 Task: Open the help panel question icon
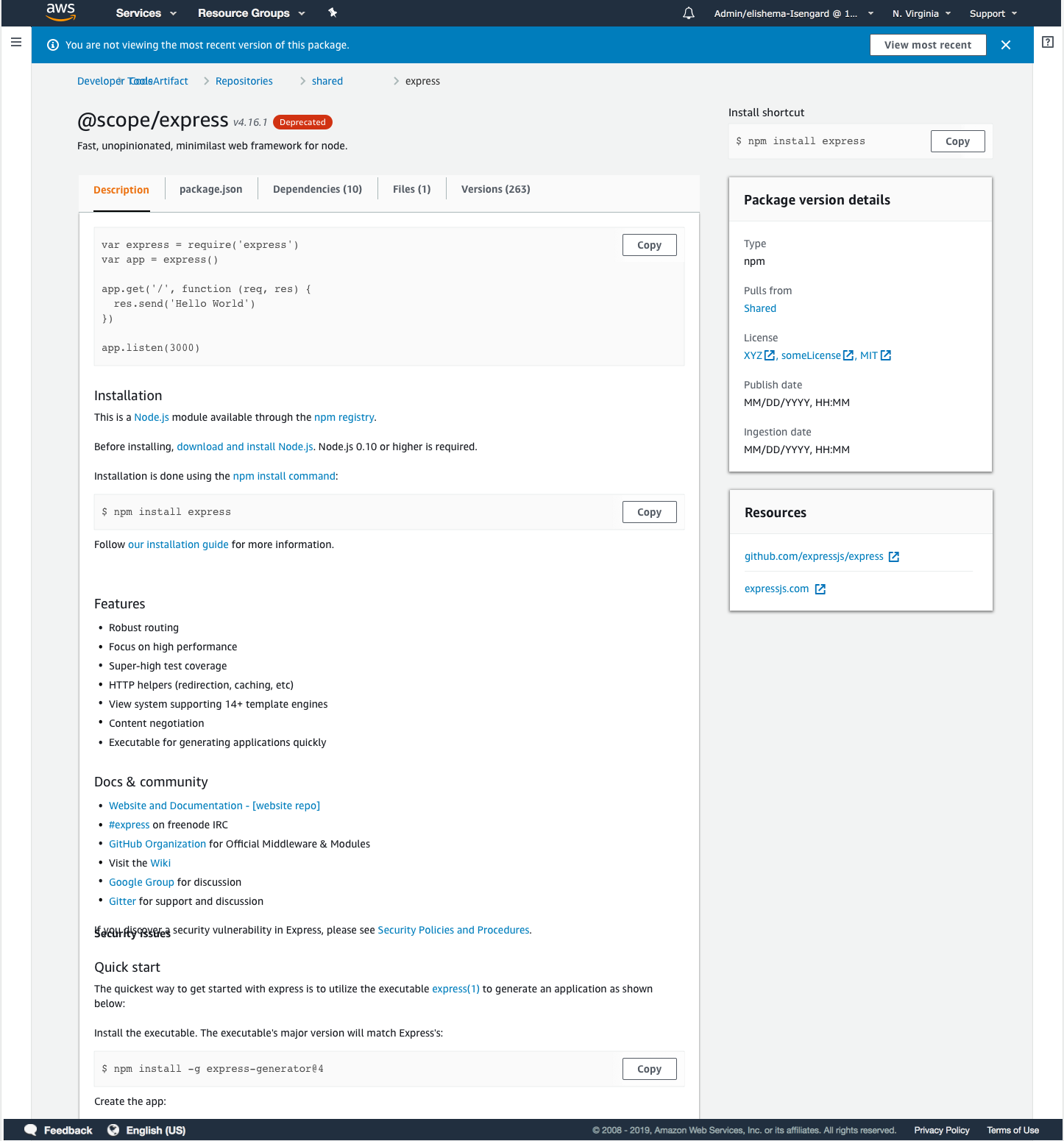tap(1048, 42)
